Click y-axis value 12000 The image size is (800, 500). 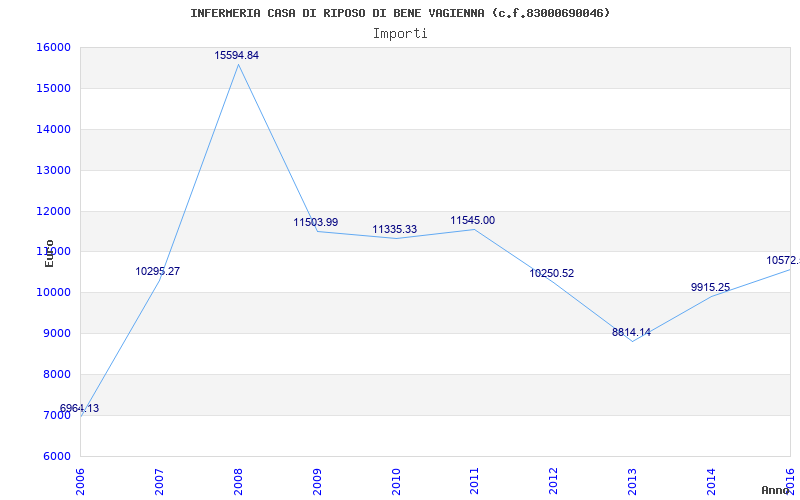(x=53, y=211)
